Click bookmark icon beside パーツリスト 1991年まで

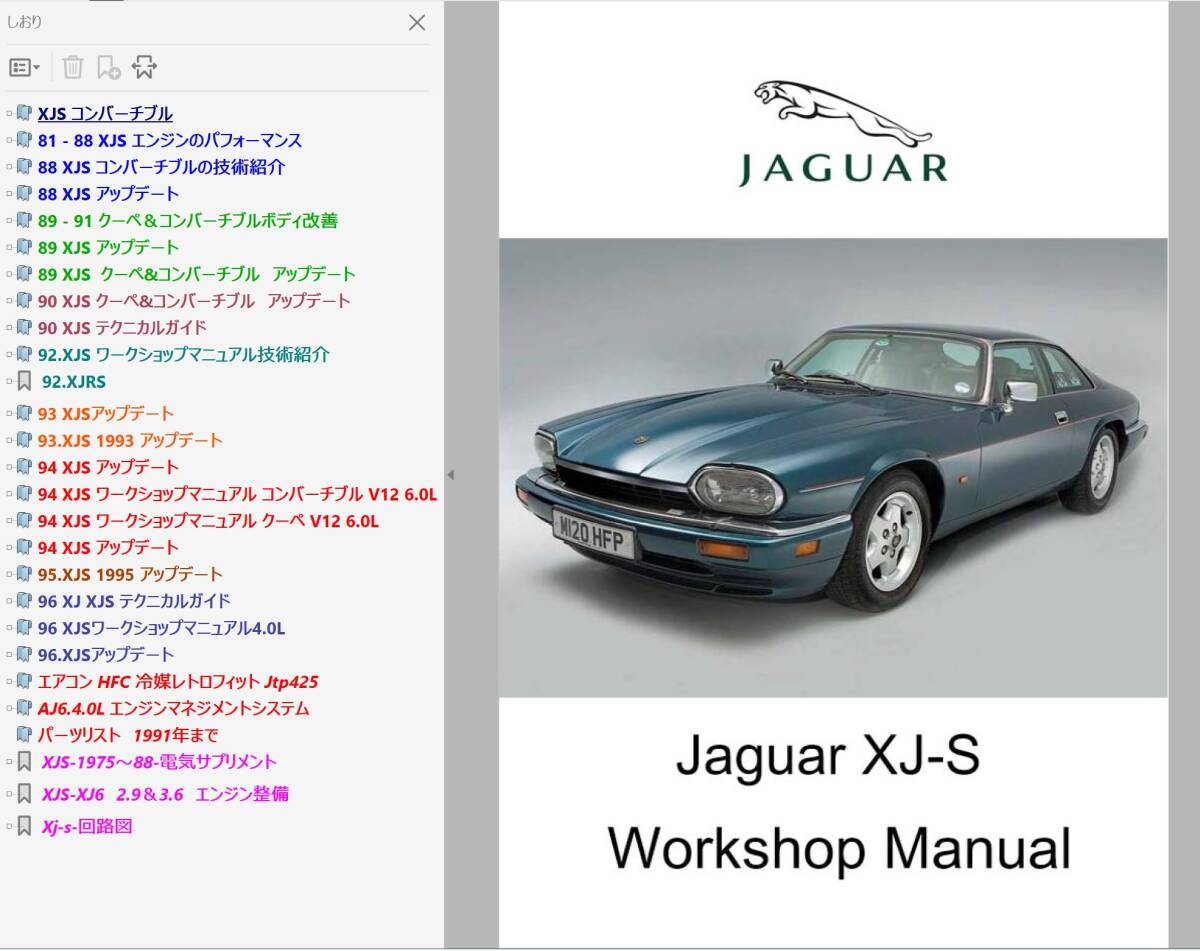click(x=25, y=735)
